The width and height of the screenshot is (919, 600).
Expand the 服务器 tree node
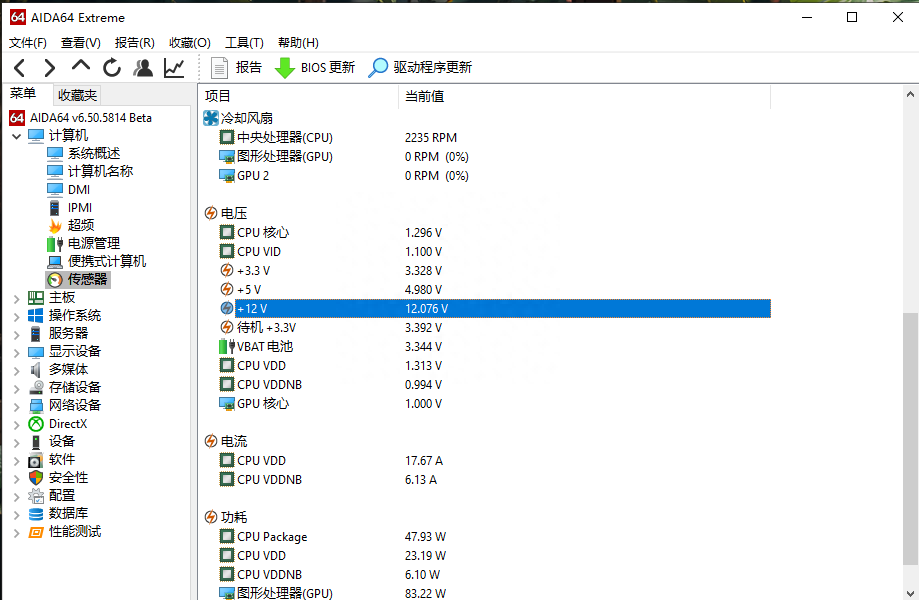tap(16, 335)
